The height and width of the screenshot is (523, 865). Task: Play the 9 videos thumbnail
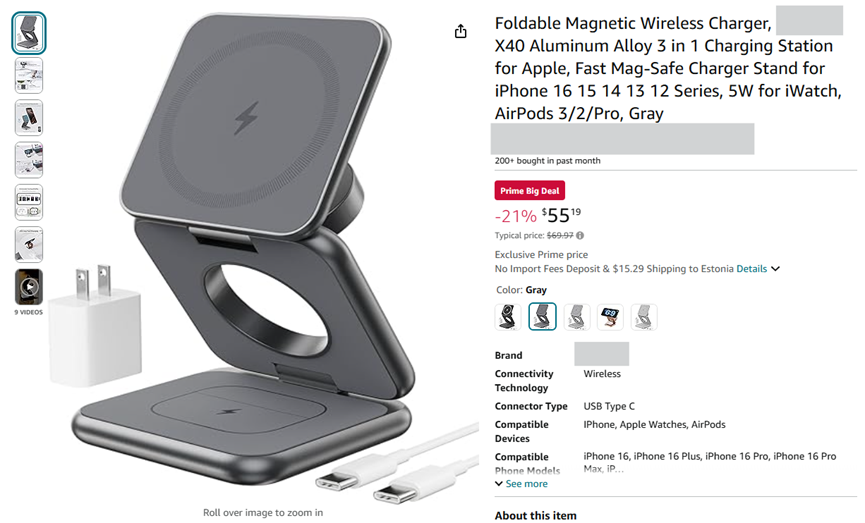tap(29, 287)
